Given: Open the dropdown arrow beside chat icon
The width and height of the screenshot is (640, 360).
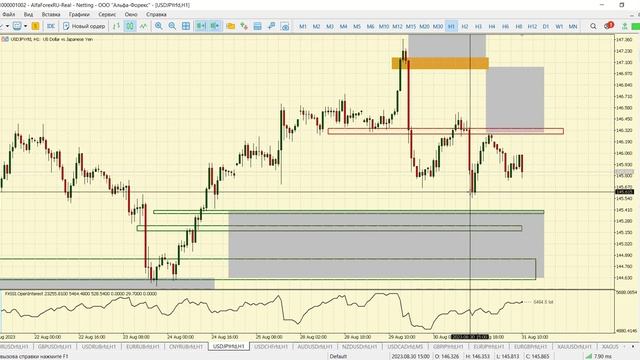Looking at the screenshot, I should click(x=25, y=26).
